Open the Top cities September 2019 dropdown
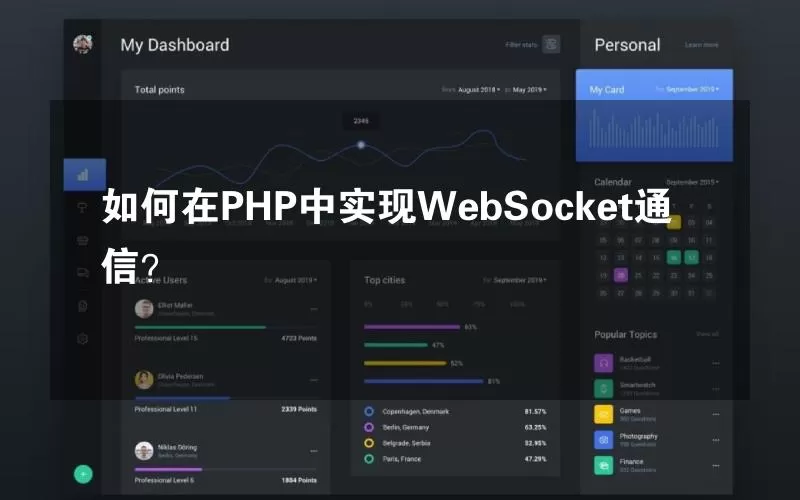The height and width of the screenshot is (500, 800). click(520, 280)
